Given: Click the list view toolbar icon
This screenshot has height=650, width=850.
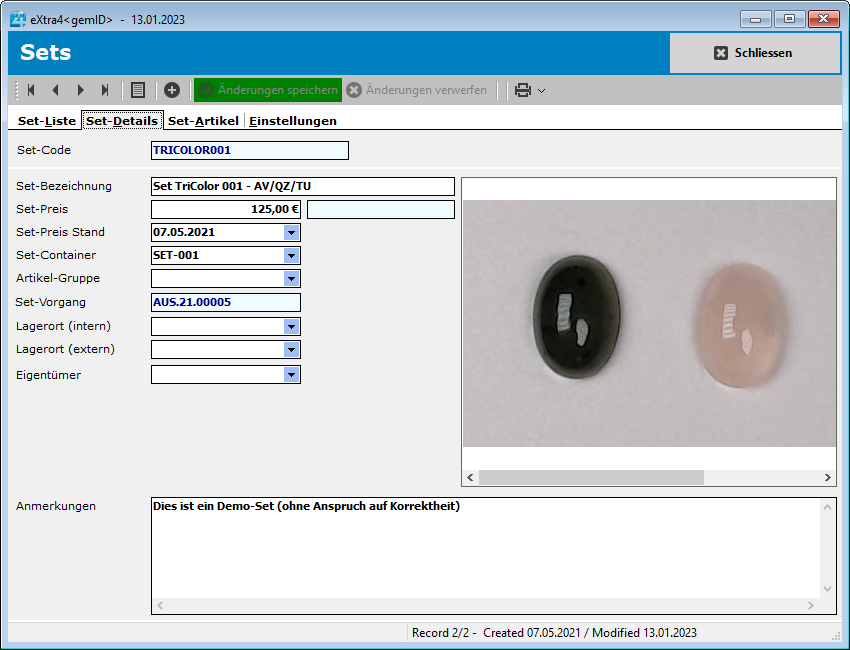Looking at the screenshot, I should coord(138,90).
